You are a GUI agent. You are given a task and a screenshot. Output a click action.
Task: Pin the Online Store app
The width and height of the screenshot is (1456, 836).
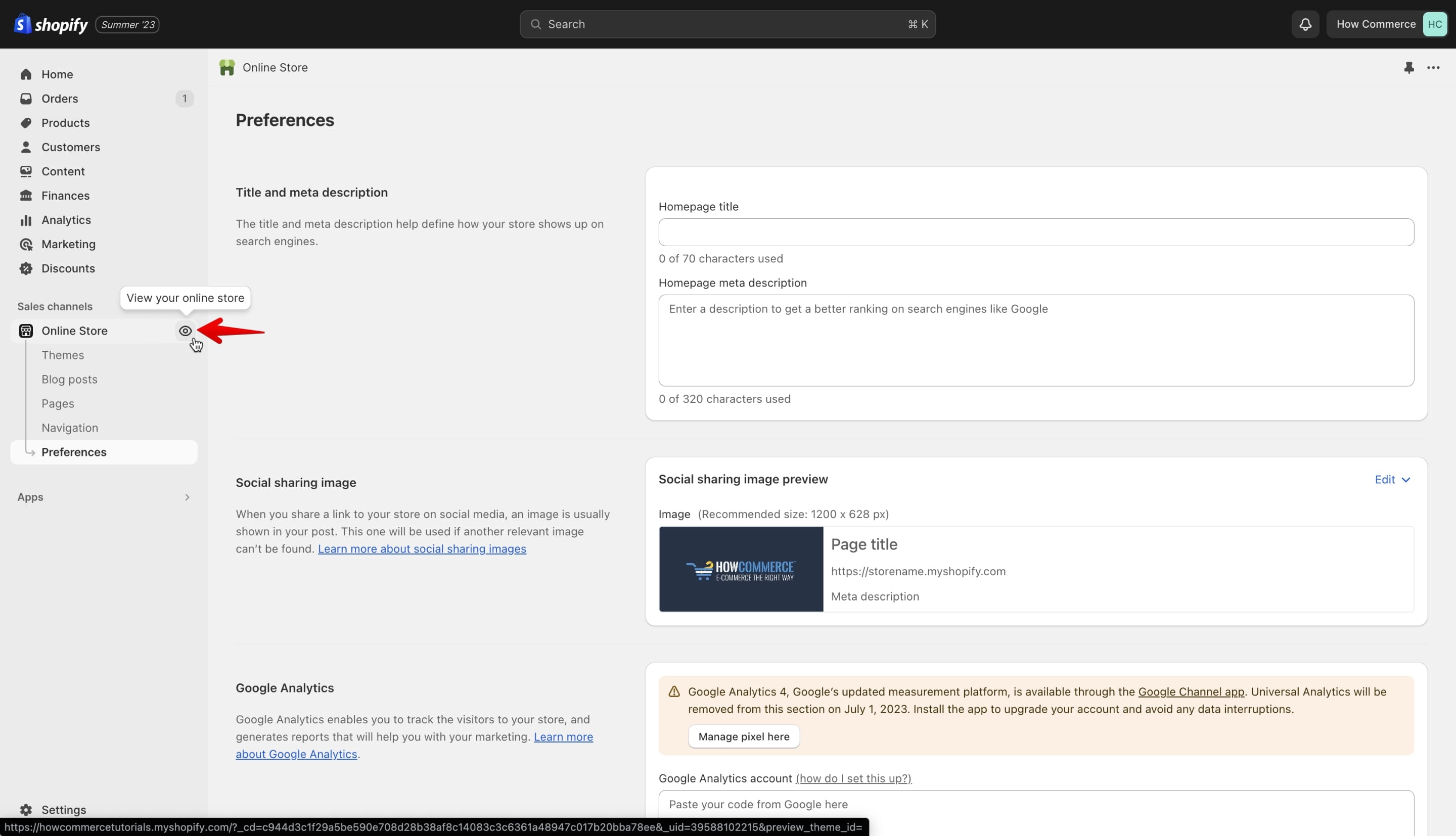click(1409, 68)
